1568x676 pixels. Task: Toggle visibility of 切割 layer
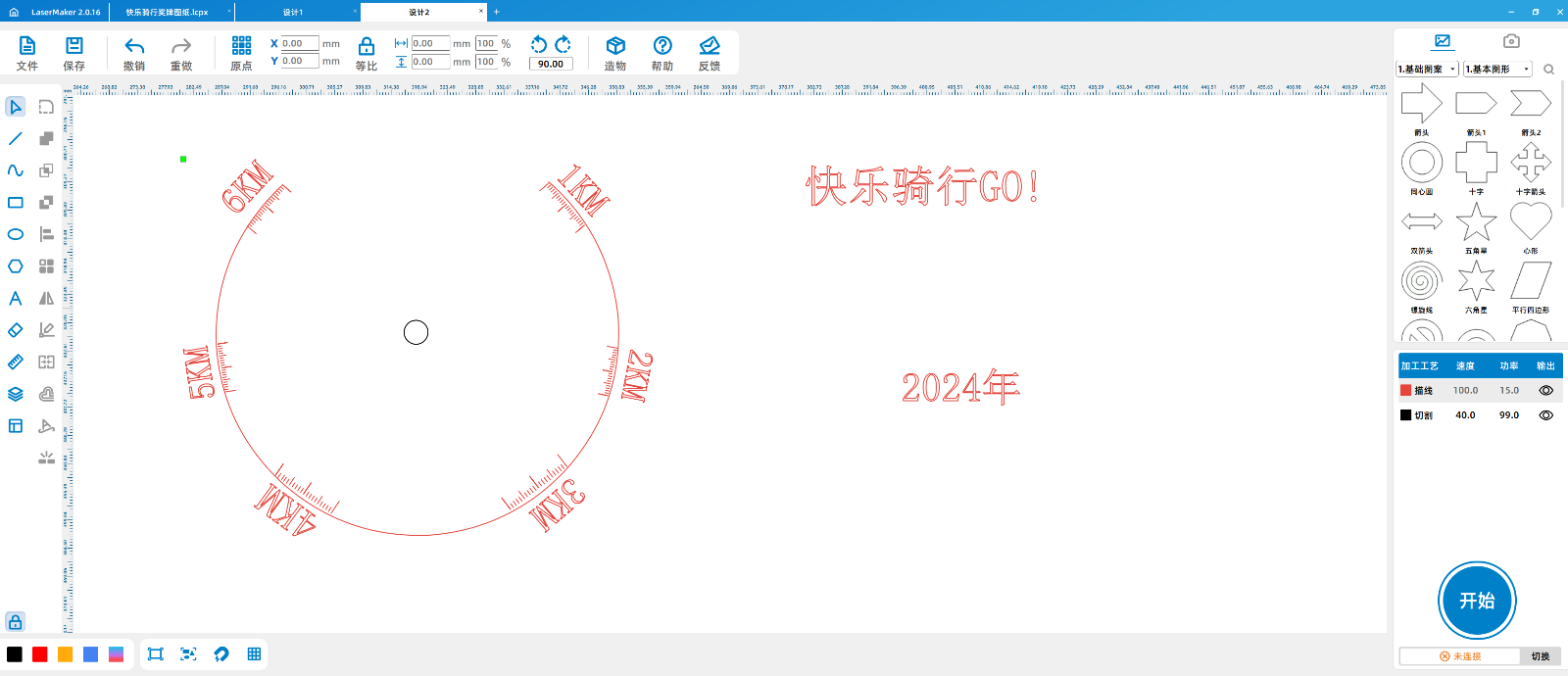[x=1545, y=415]
